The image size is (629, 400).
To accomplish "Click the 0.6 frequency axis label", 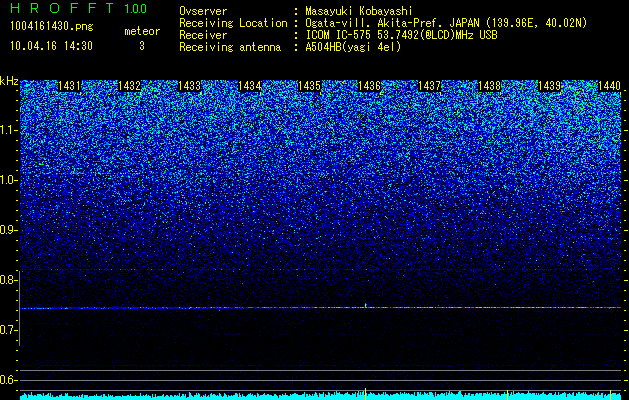I will point(9,380).
